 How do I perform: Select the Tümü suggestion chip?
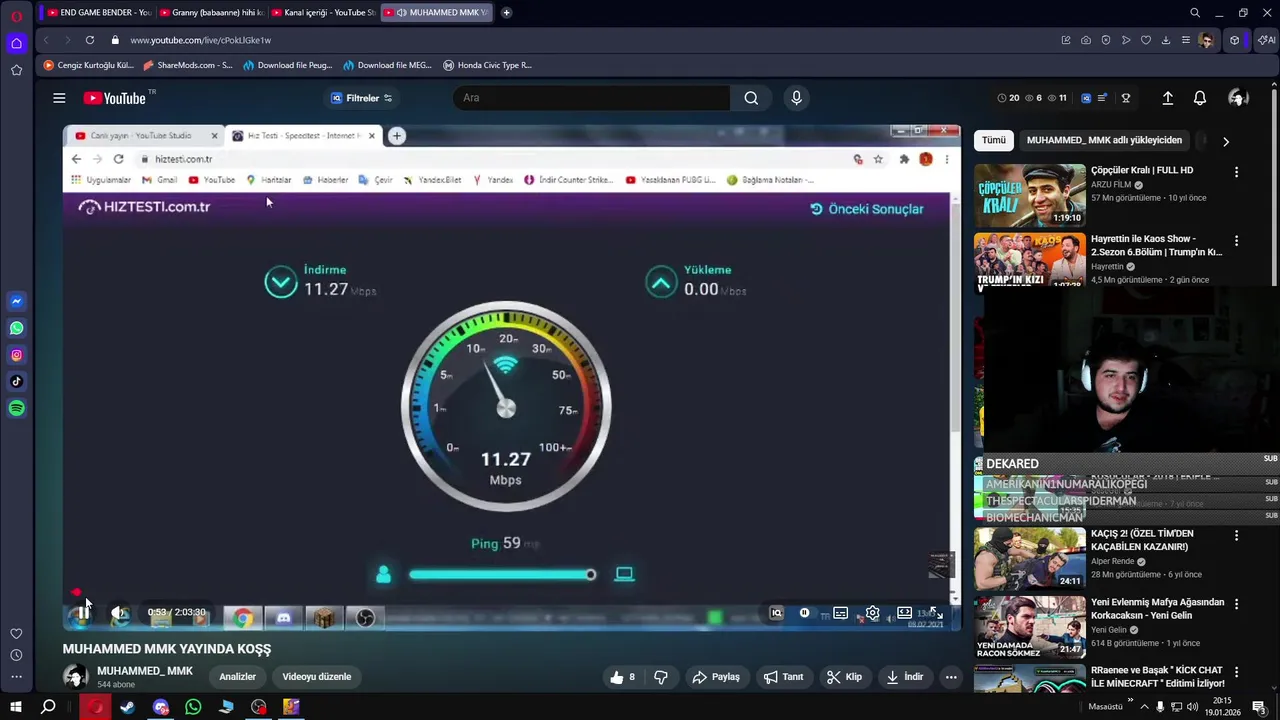[x=993, y=140]
